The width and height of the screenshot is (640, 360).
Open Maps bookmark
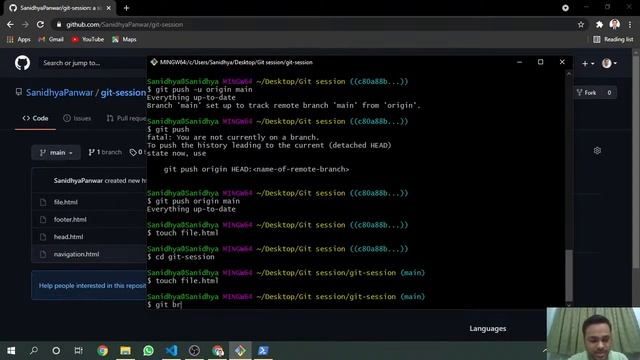coord(124,39)
